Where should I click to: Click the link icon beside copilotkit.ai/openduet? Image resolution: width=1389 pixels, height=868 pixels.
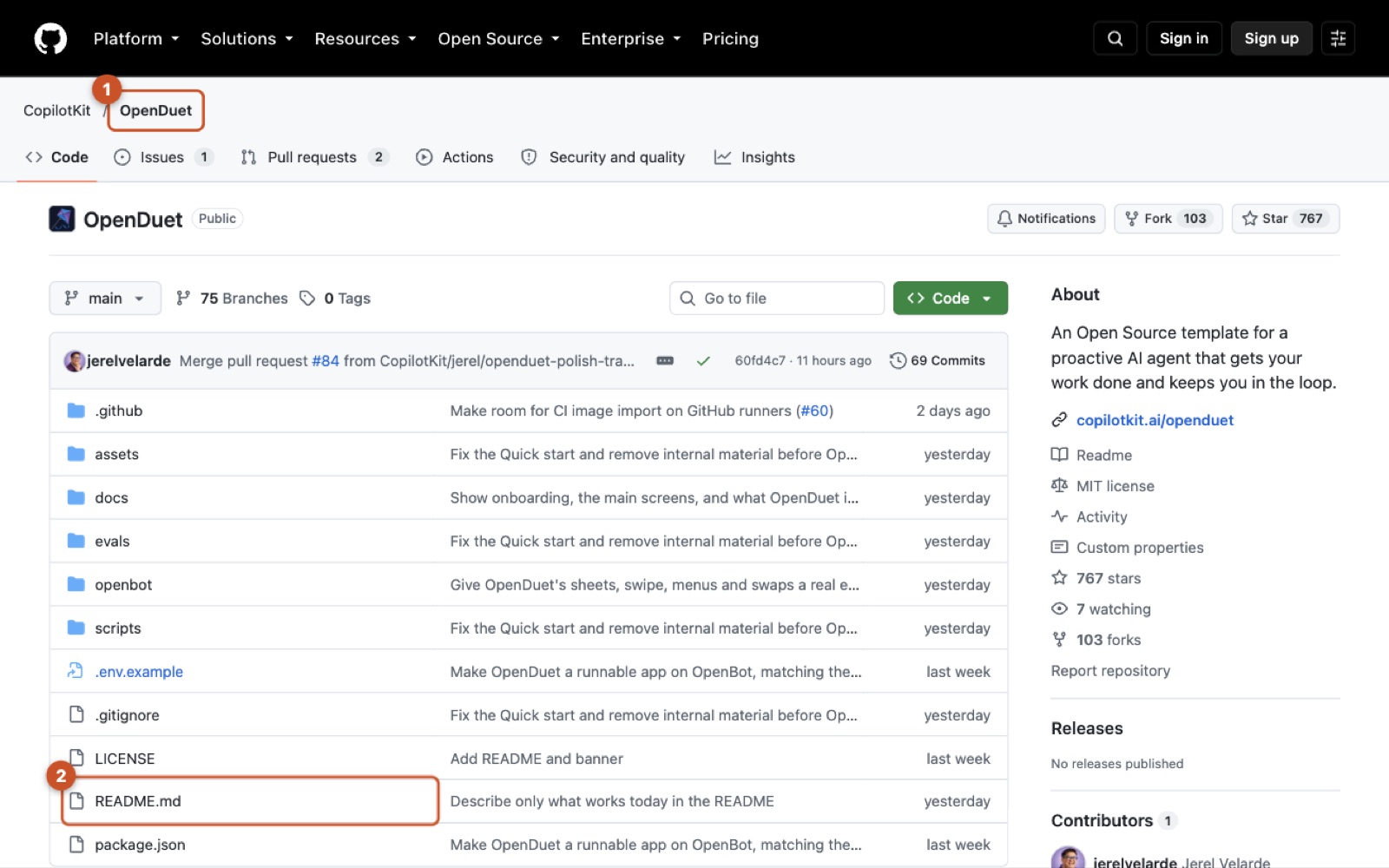(x=1059, y=420)
